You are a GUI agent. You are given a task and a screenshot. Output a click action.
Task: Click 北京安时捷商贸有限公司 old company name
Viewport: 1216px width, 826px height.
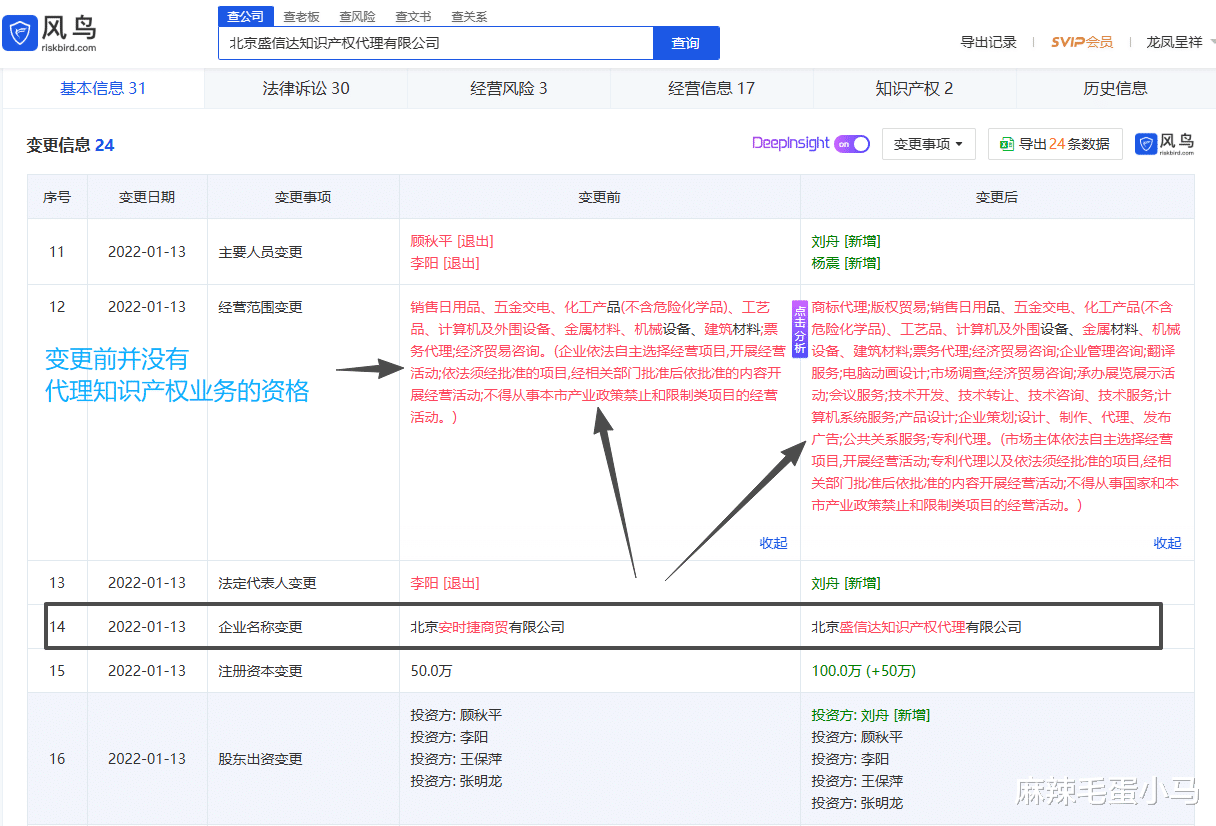[x=487, y=627]
